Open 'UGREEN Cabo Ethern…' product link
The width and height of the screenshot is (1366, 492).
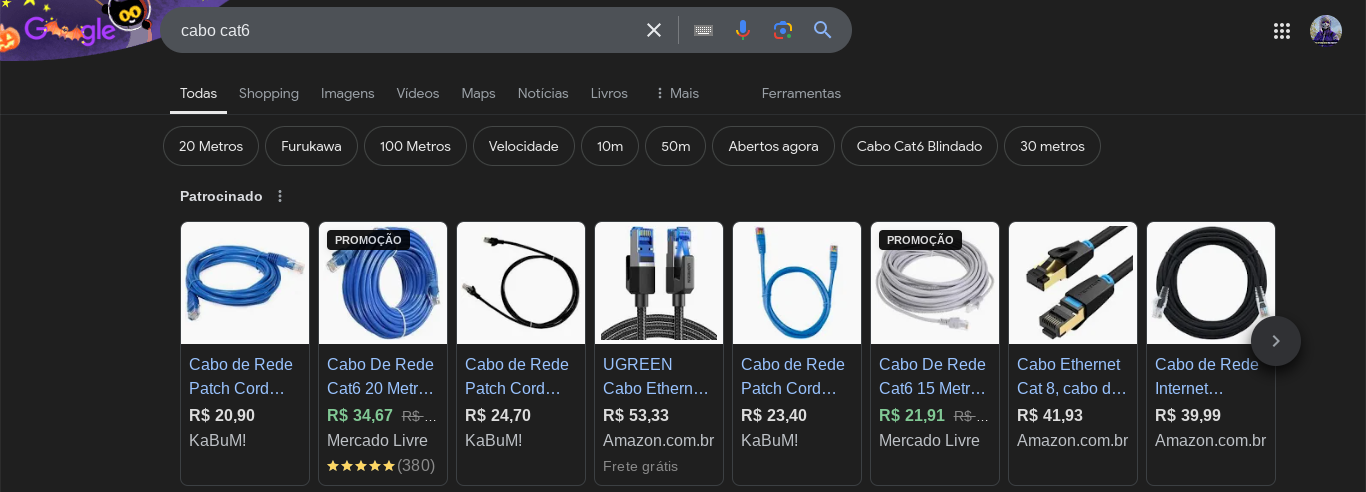click(x=656, y=376)
